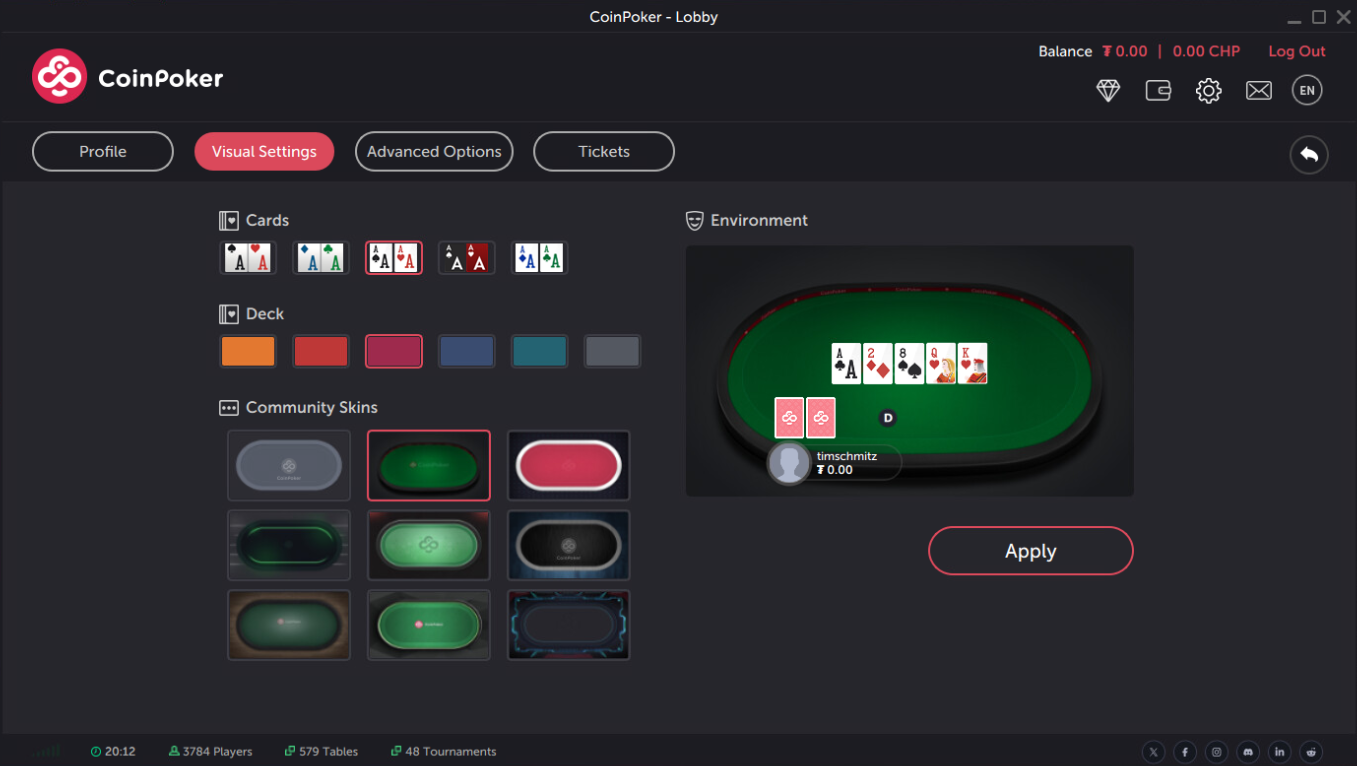Open the wallet cashier icon
Viewport: 1357px width, 766px height.
1158,91
